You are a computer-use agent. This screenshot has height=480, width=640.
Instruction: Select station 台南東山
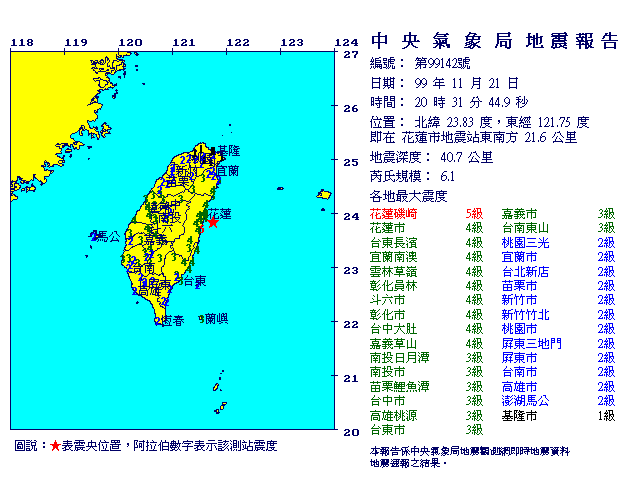tap(525, 228)
